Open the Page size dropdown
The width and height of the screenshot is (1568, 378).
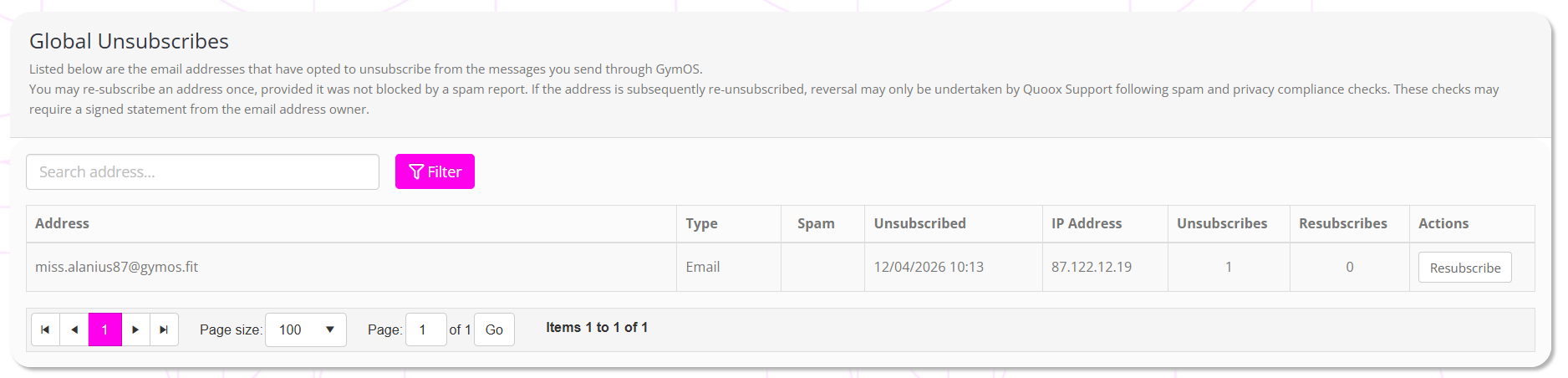[305, 329]
